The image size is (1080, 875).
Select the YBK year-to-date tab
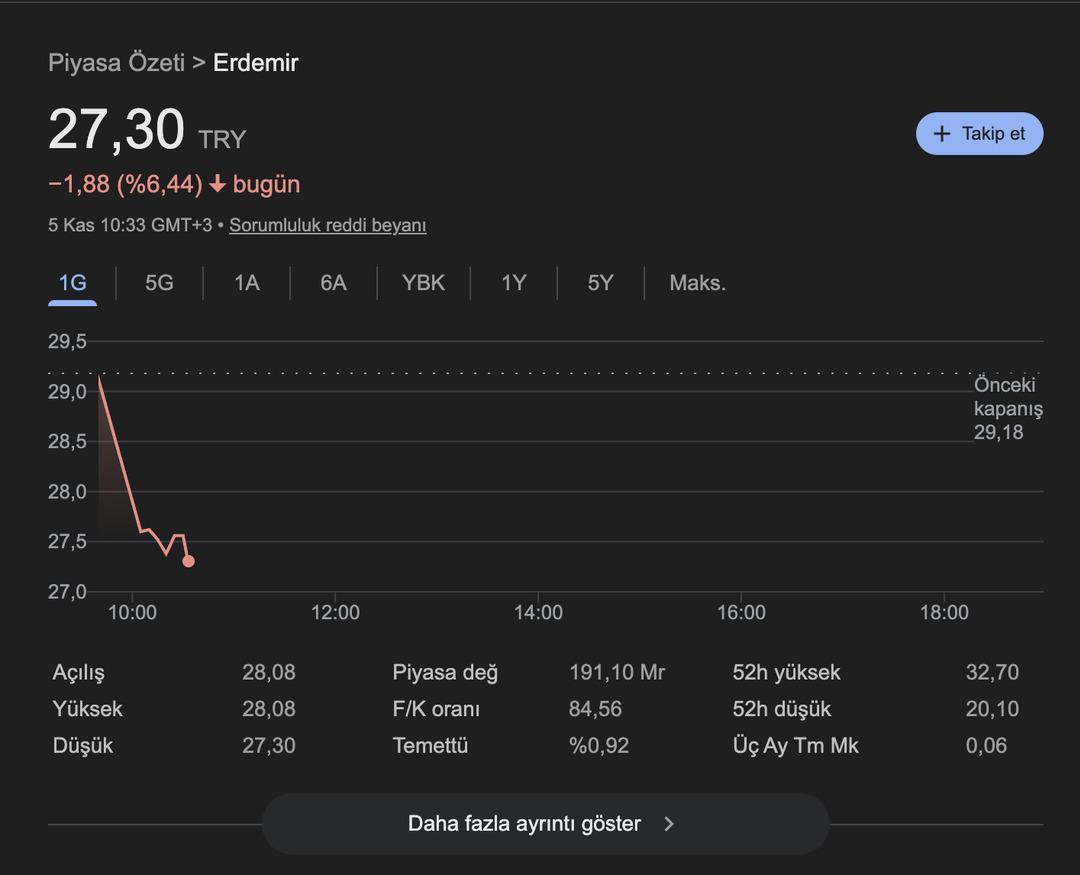coord(423,283)
